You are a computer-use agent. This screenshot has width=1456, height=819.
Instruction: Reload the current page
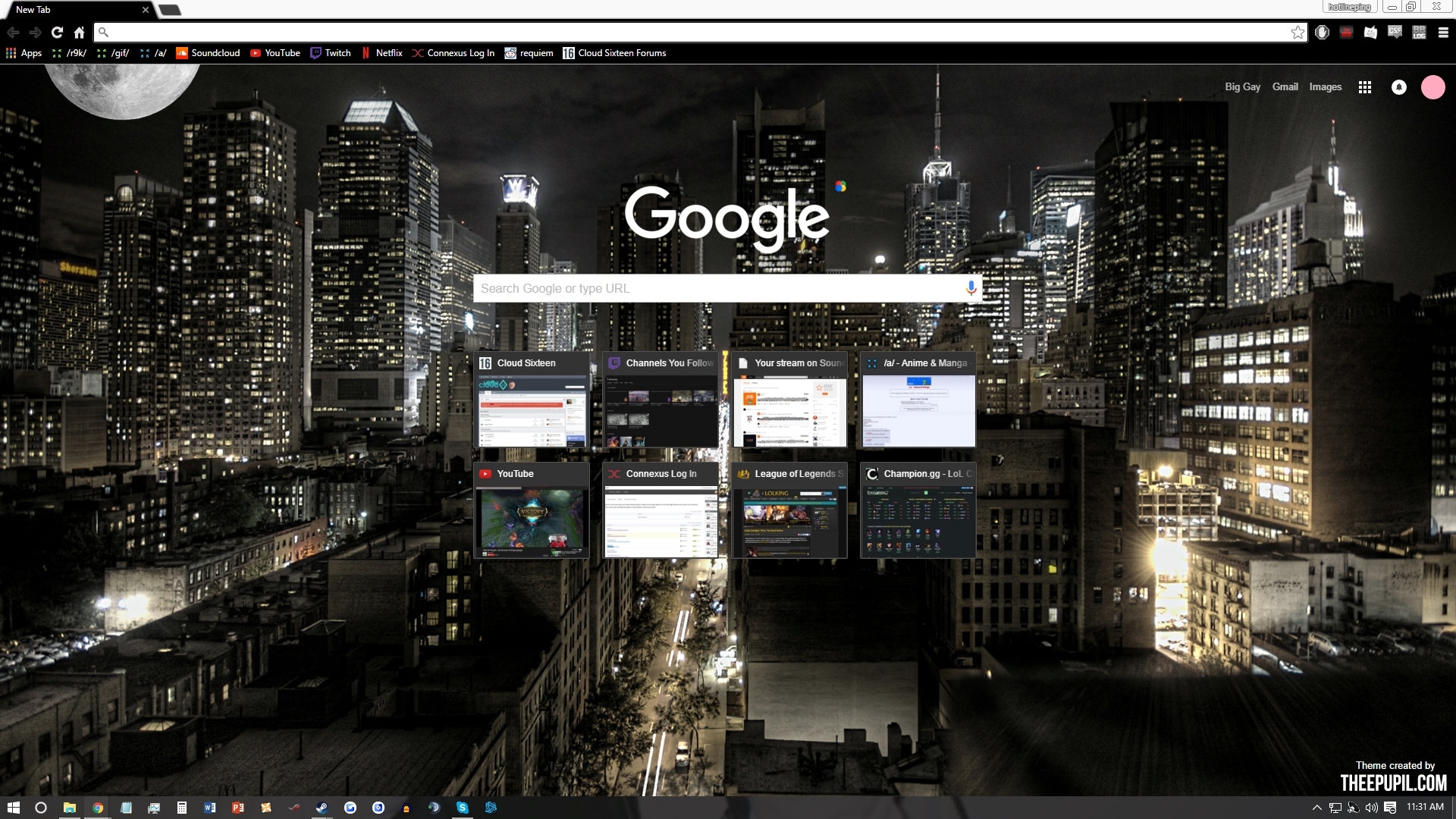pyautogui.click(x=57, y=32)
